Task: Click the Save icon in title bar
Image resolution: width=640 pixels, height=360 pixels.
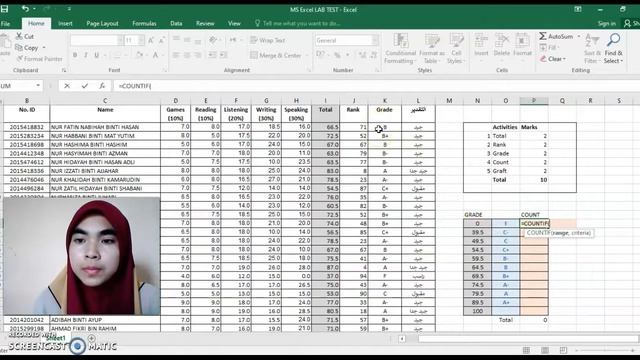Action: coord(4,9)
